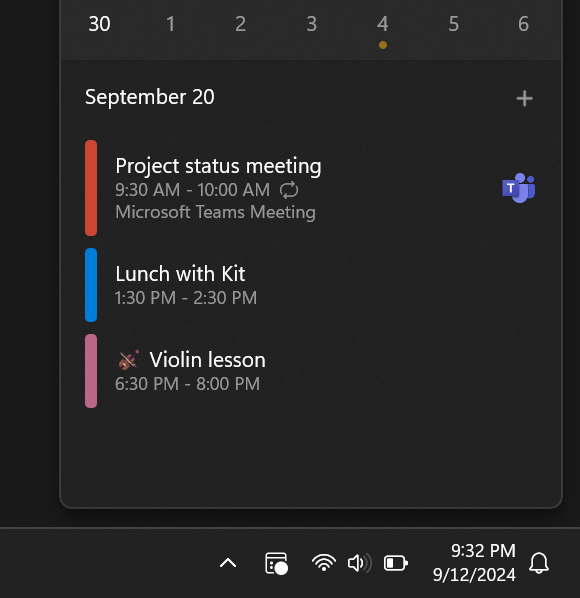Click the pink category bar
This screenshot has width=580, height=598.
91,371
